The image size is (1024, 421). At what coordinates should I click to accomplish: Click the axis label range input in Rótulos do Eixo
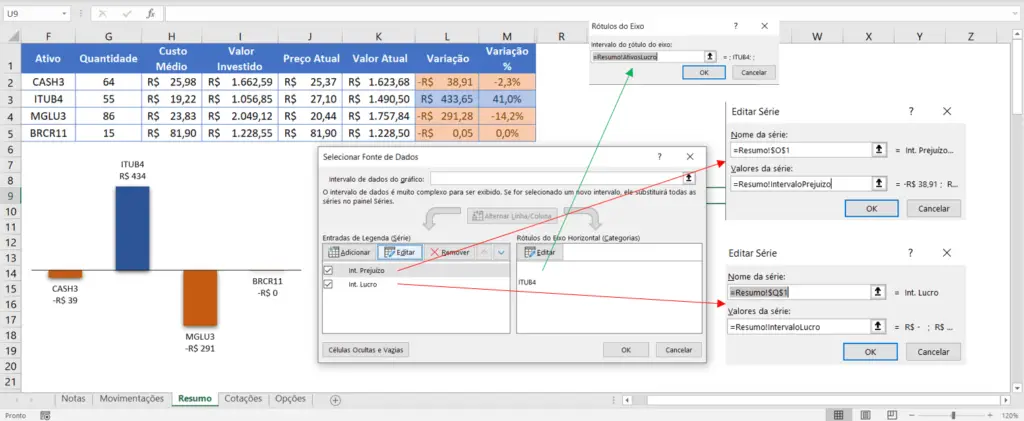(647, 57)
